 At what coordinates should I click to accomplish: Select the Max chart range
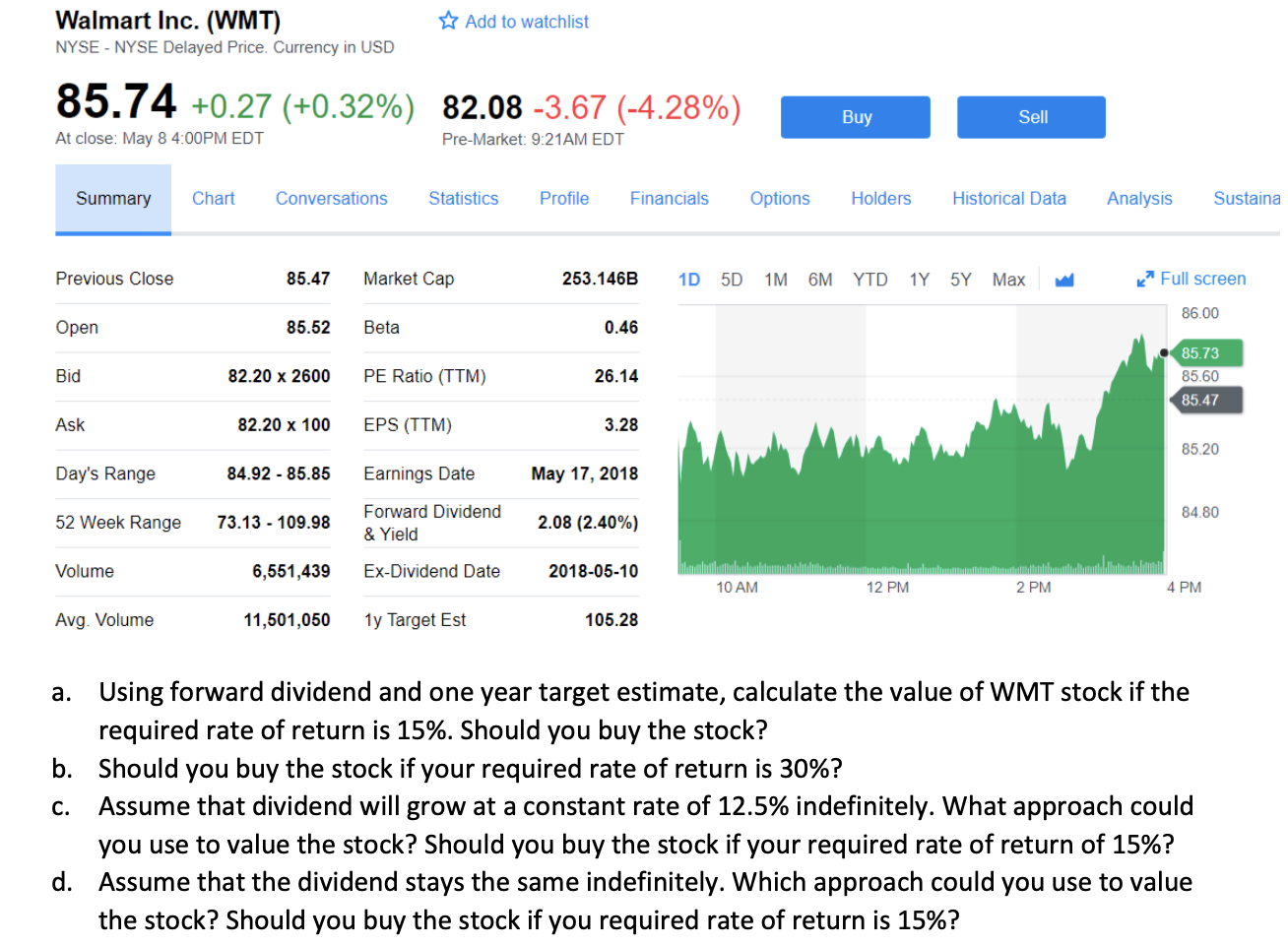1009,280
